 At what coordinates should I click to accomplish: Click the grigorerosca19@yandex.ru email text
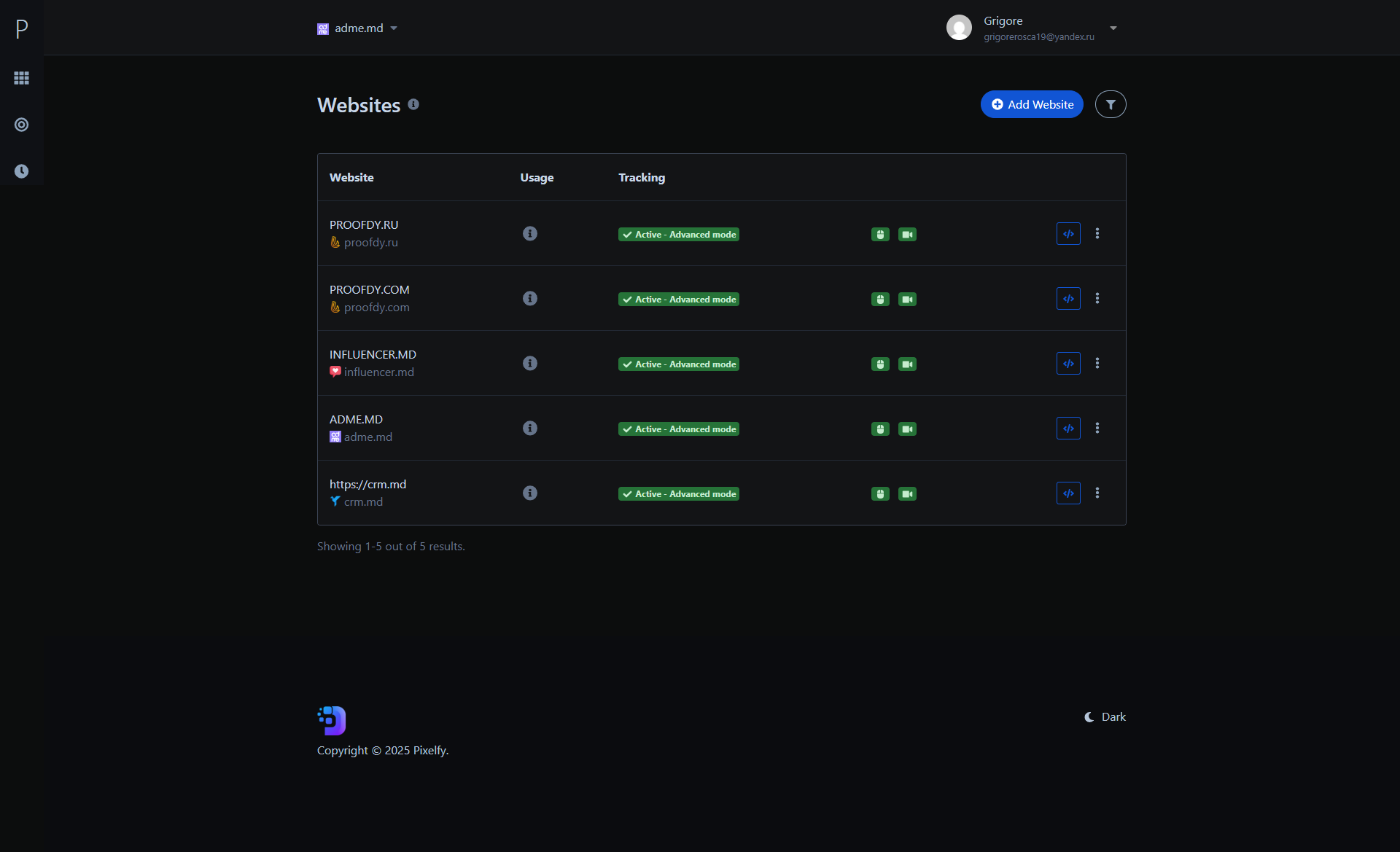tap(1039, 36)
